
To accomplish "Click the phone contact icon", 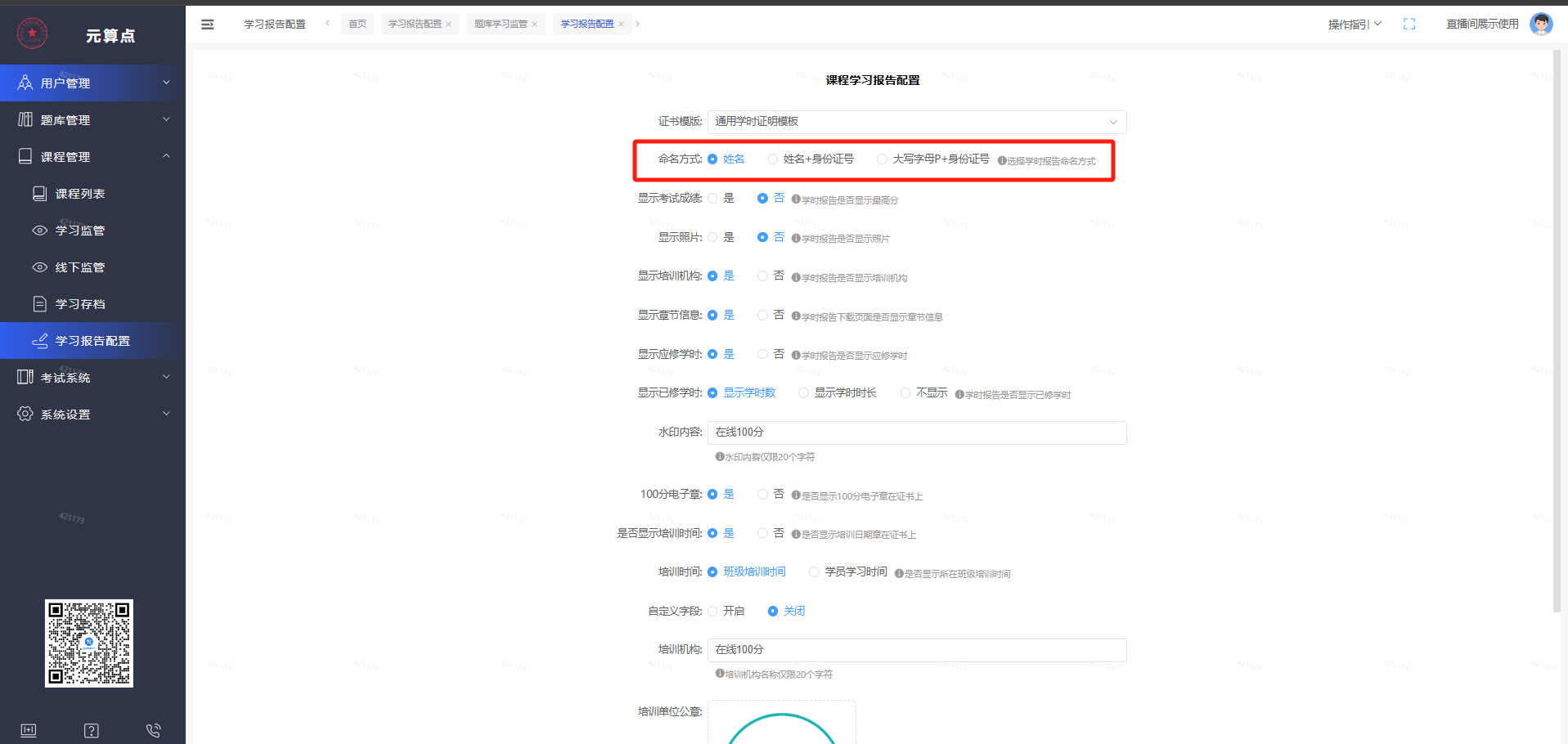I will [153, 730].
